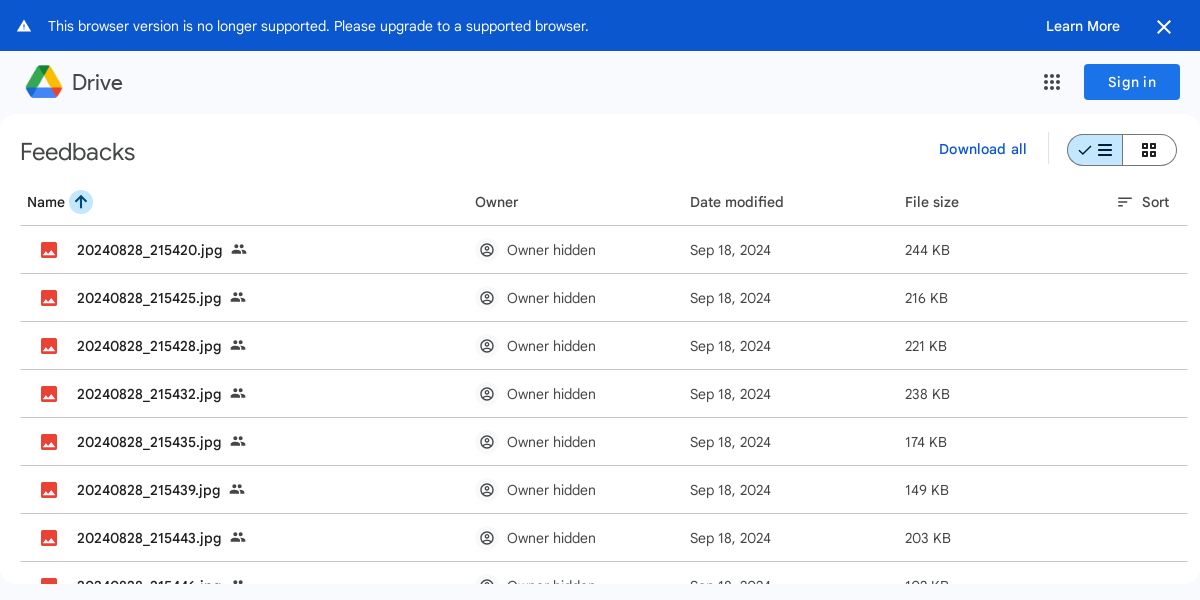Click the shared icon beside 20240828_215425.jpg

pyautogui.click(x=238, y=298)
